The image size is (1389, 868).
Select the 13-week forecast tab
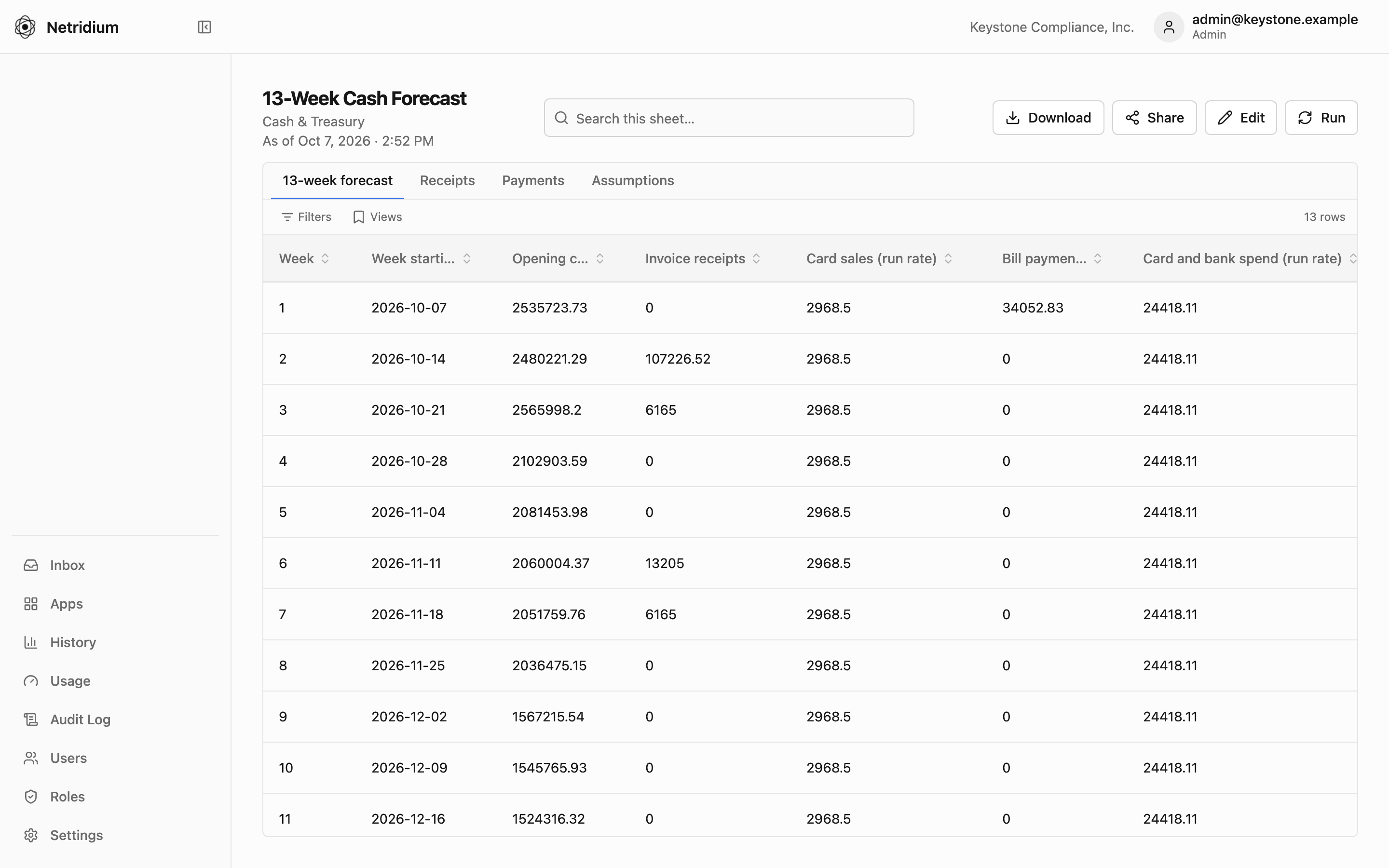click(x=338, y=180)
